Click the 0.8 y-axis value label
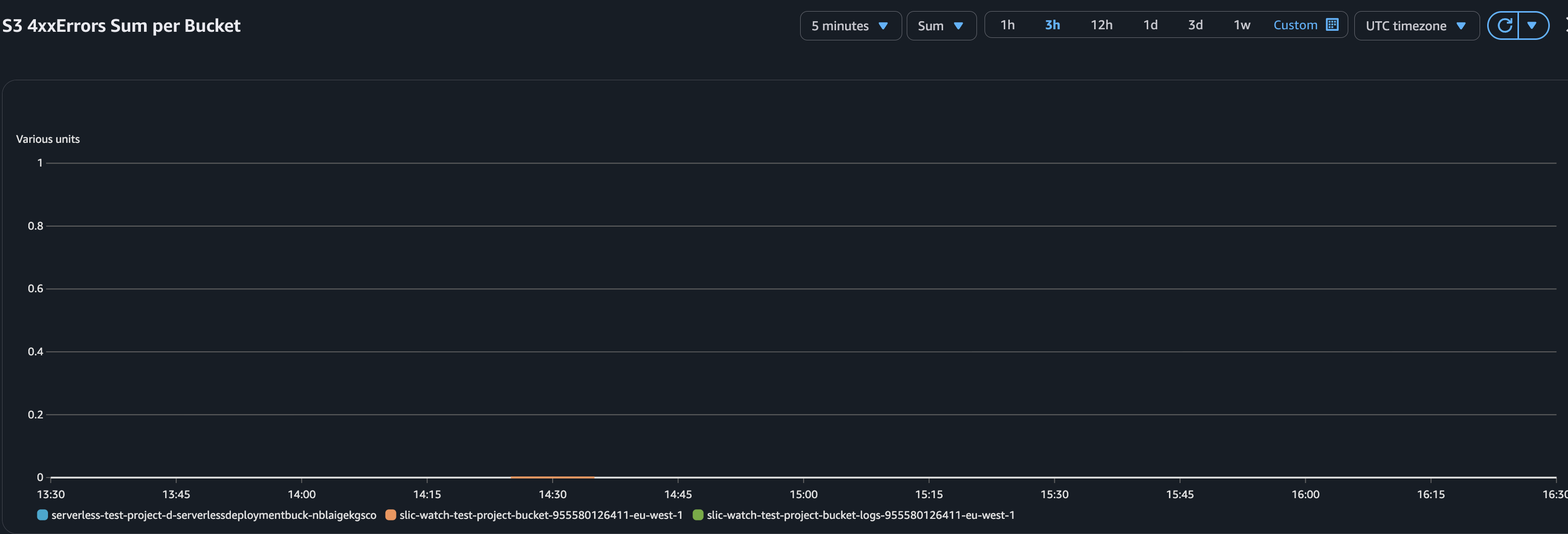Image resolution: width=1568 pixels, height=534 pixels. click(35, 226)
